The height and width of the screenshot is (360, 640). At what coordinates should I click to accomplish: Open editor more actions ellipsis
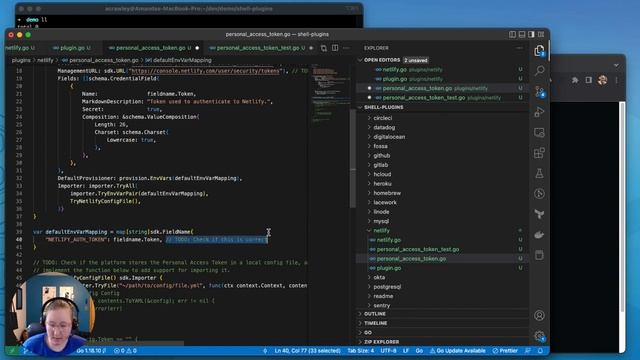(346, 48)
